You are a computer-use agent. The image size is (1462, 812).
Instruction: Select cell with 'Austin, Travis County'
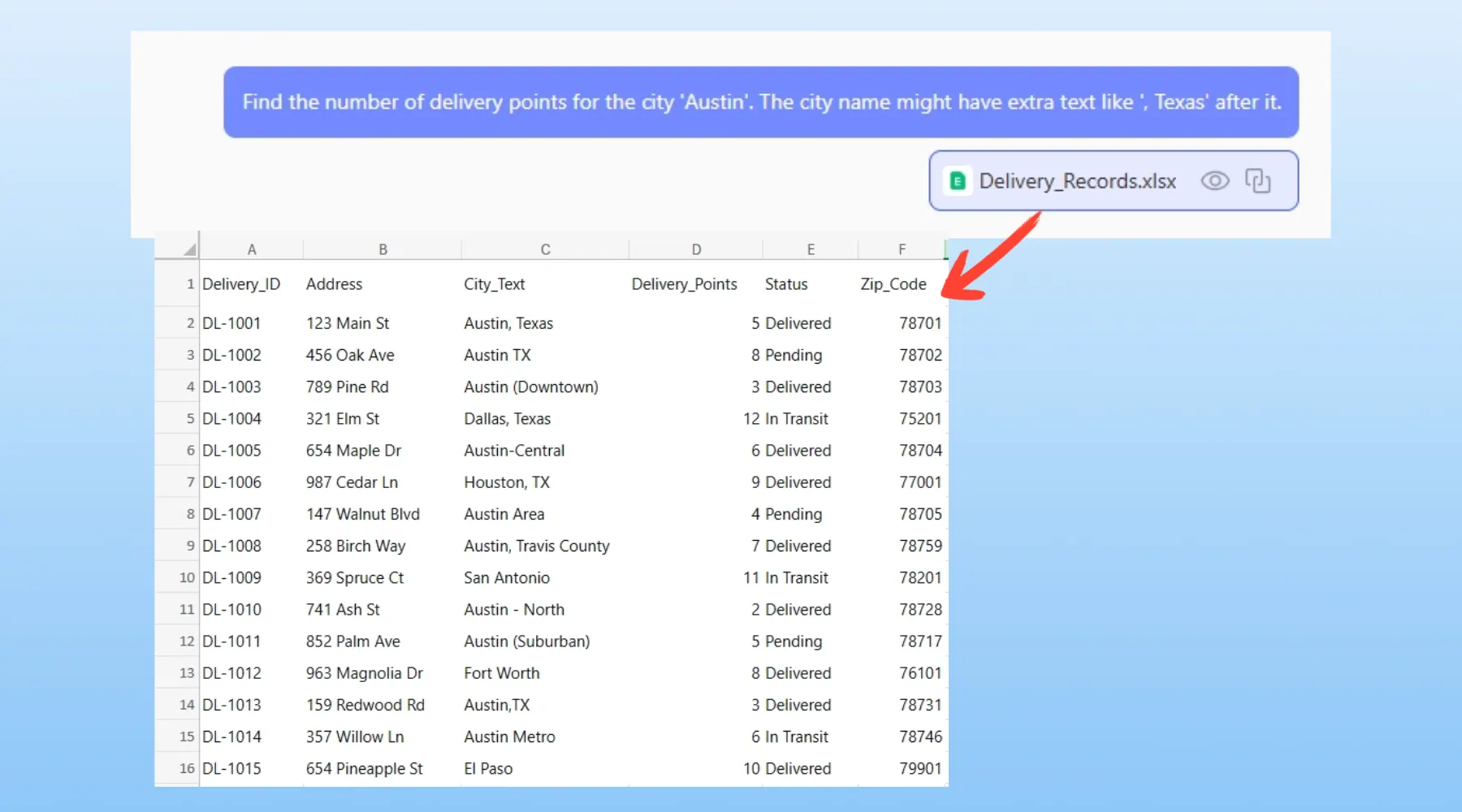[536, 546]
